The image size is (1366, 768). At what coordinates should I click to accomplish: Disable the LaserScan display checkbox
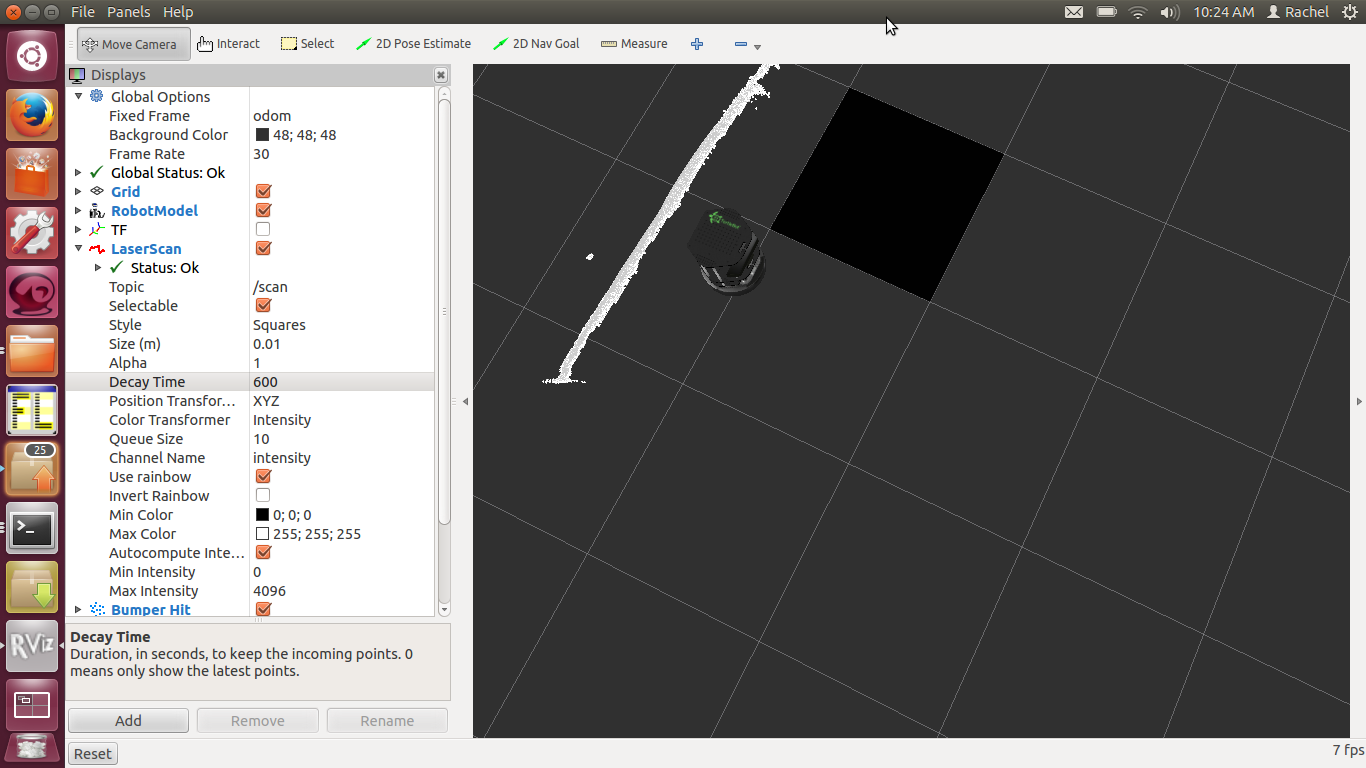pyautogui.click(x=263, y=249)
